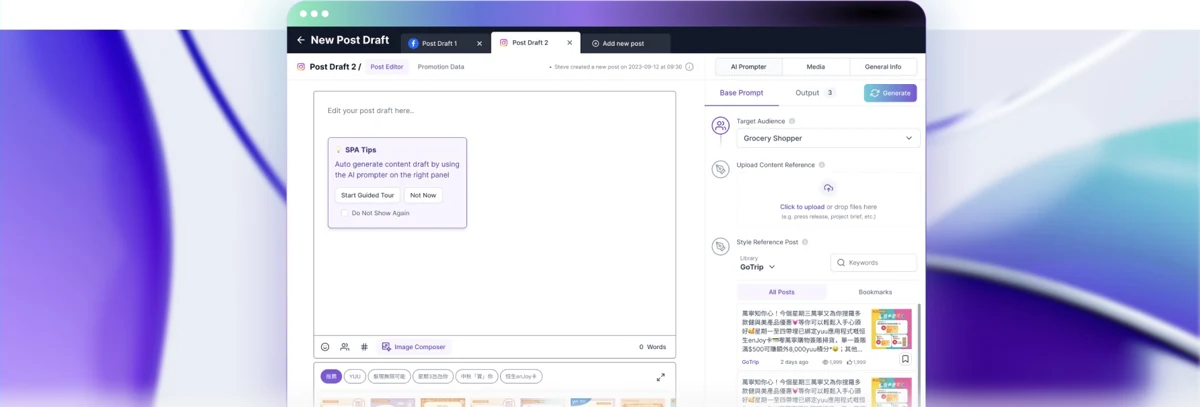The image size is (1200, 407).
Task: Open the first reference post thumbnail
Action: 891,328
